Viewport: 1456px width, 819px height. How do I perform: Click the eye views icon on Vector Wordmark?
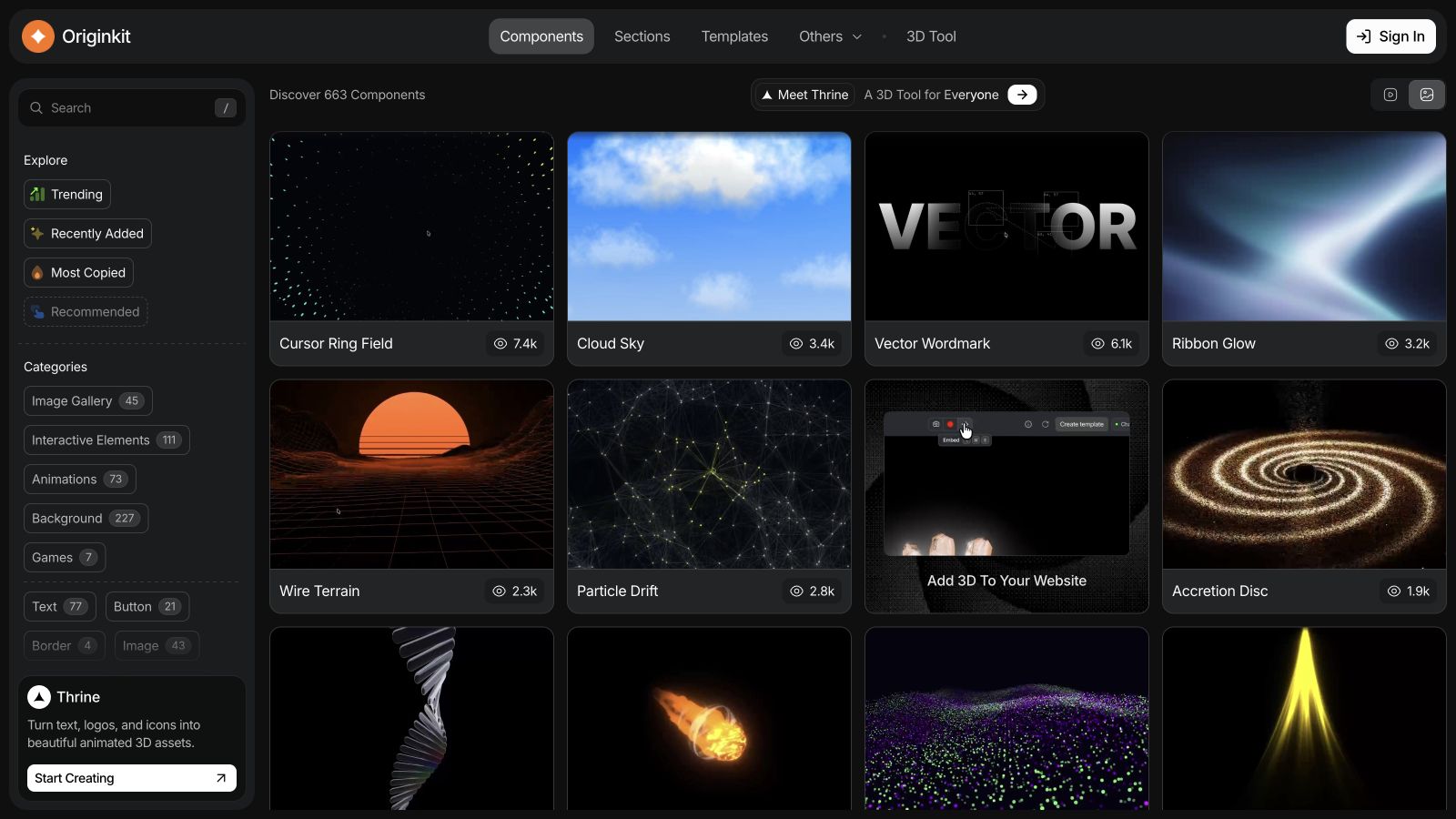click(1097, 343)
